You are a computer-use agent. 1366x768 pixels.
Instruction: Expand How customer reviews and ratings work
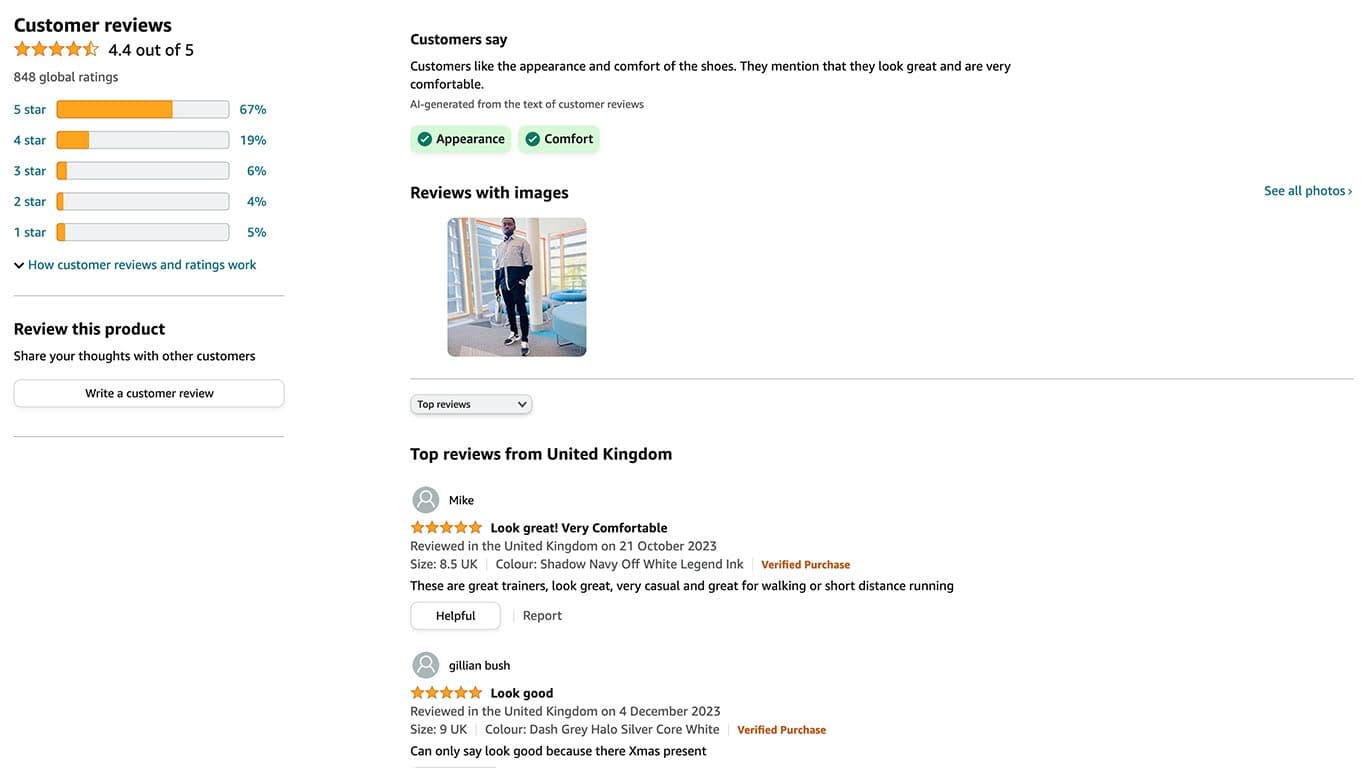tap(135, 265)
